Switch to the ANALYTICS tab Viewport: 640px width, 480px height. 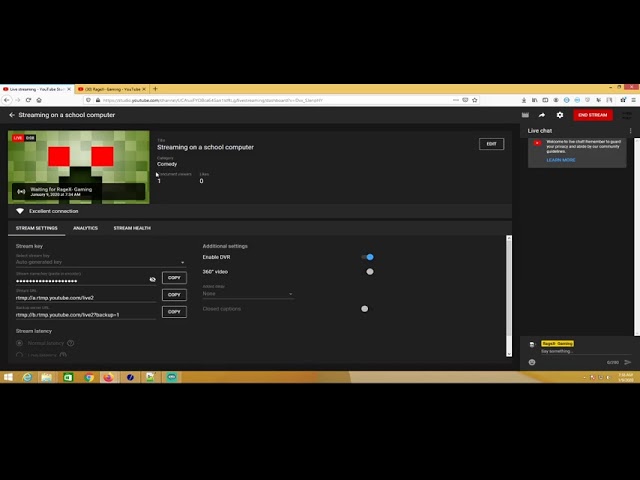pos(85,228)
